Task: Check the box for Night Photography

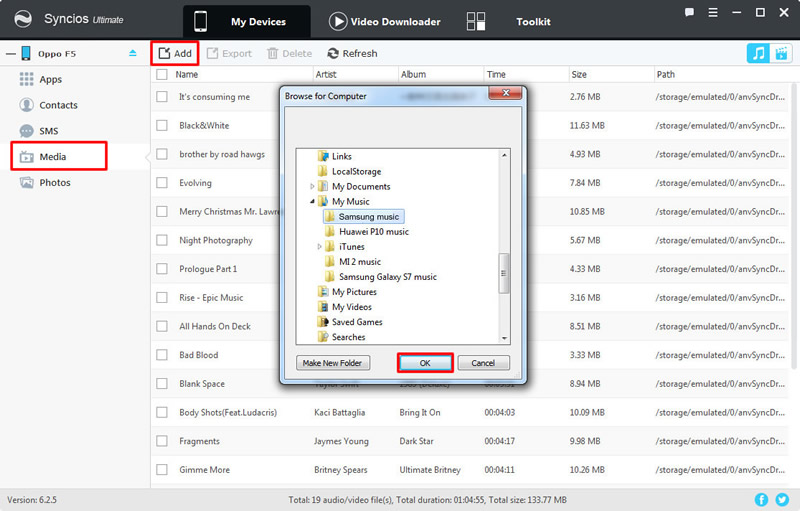Action: pos(162,240)
